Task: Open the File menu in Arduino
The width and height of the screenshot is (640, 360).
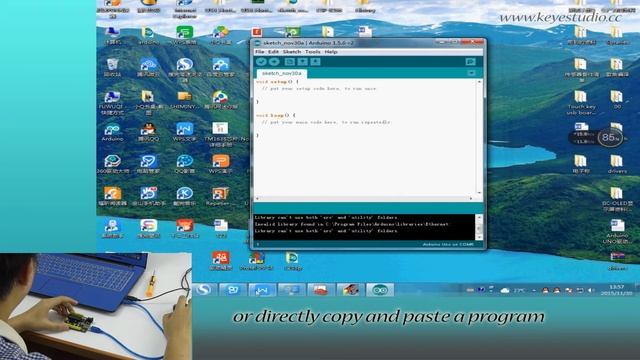Action: pos(260,52)
